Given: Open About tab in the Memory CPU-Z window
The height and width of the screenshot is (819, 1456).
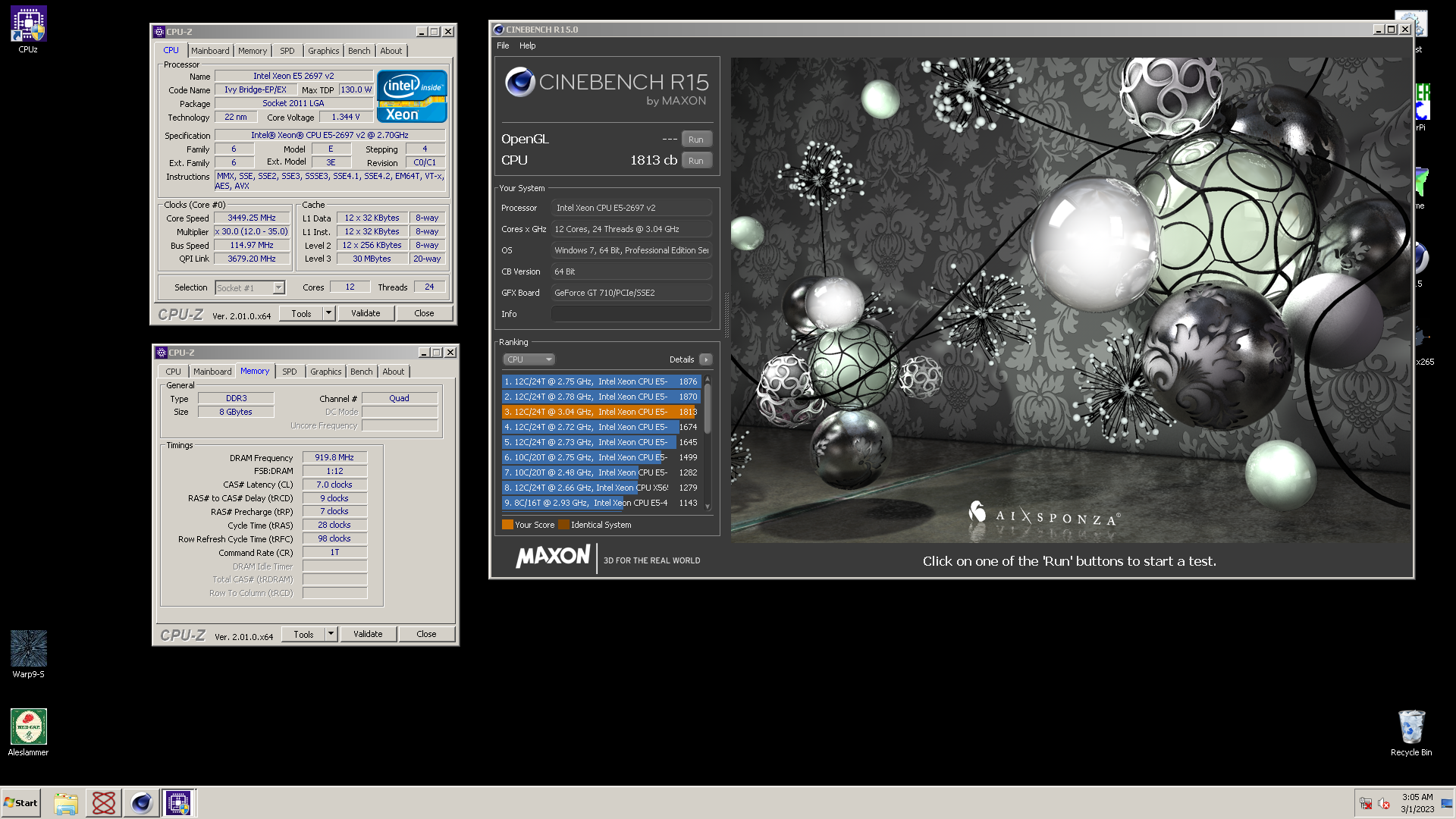Looking at the screenshot, I should point(394,372).
